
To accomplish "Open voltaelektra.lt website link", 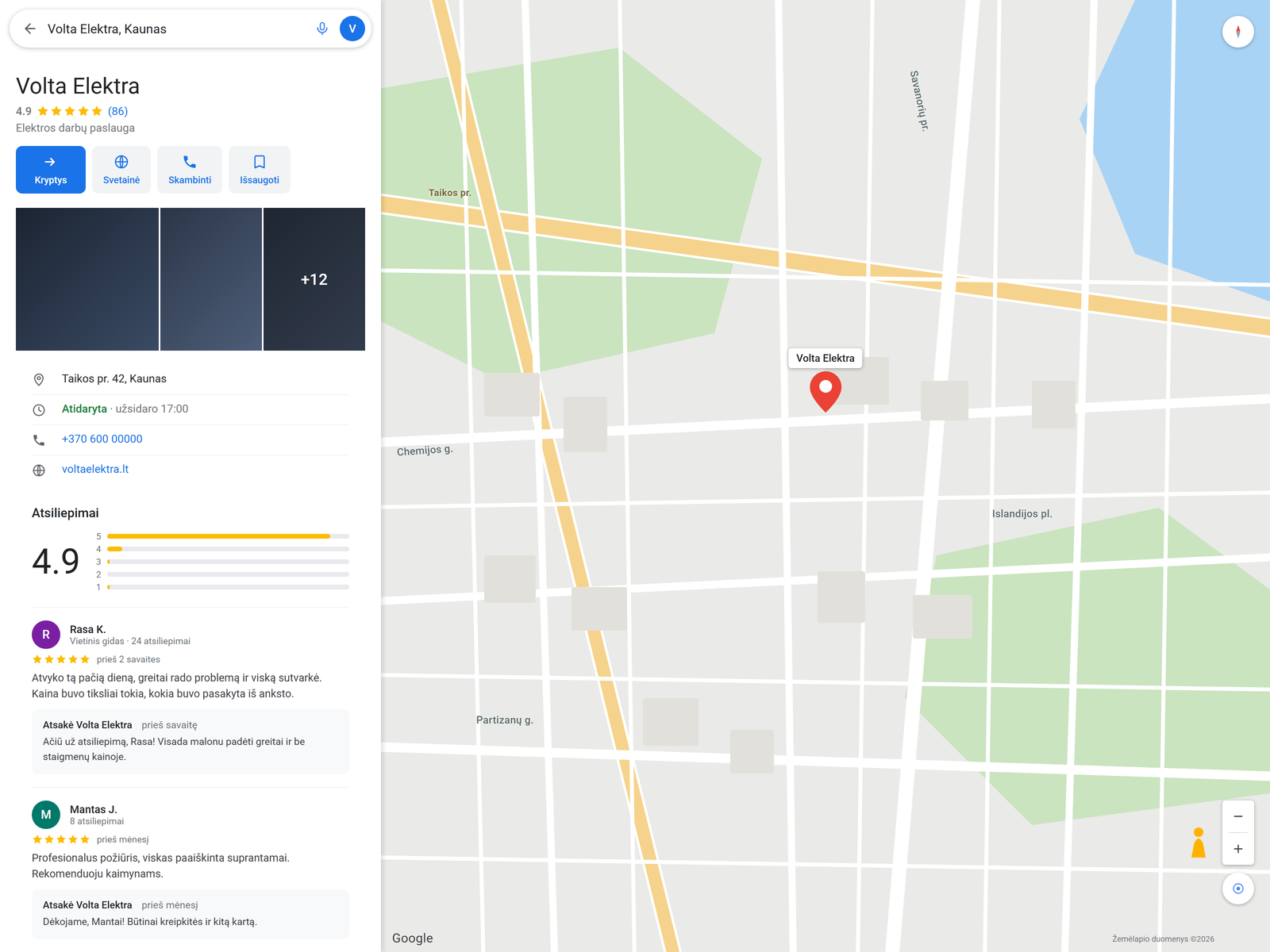I will pos(95,469).
